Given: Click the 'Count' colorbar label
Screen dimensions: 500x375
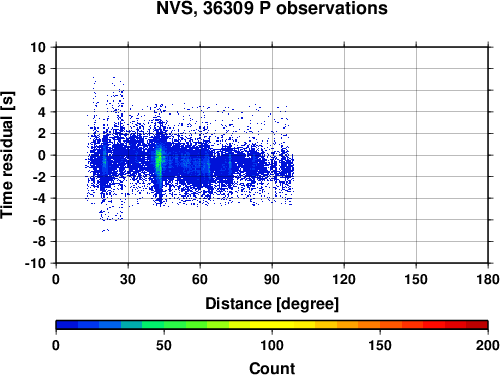Looking at the screenshot, I should (272, 368).
